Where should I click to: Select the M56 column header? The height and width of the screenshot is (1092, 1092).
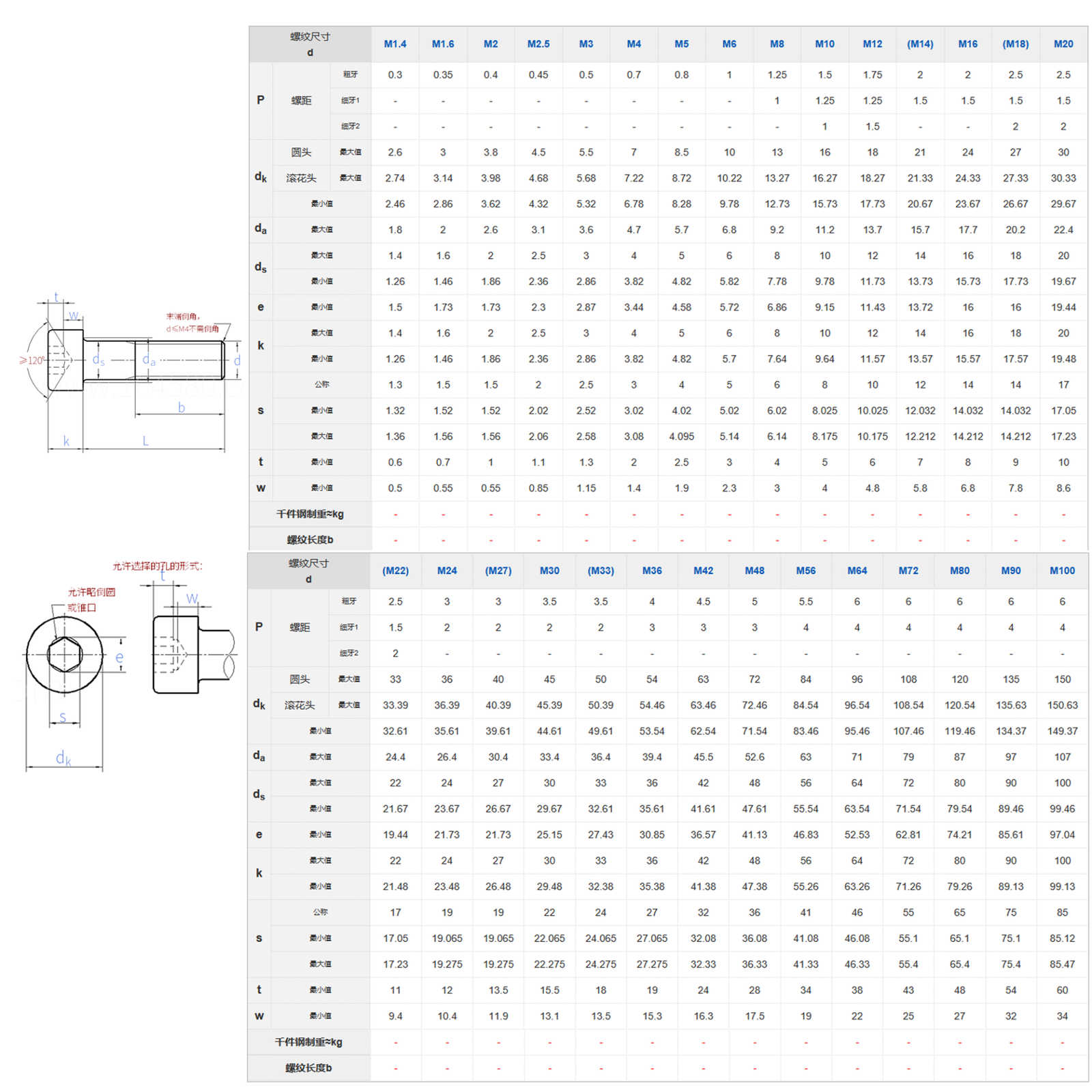click(805, 571)
